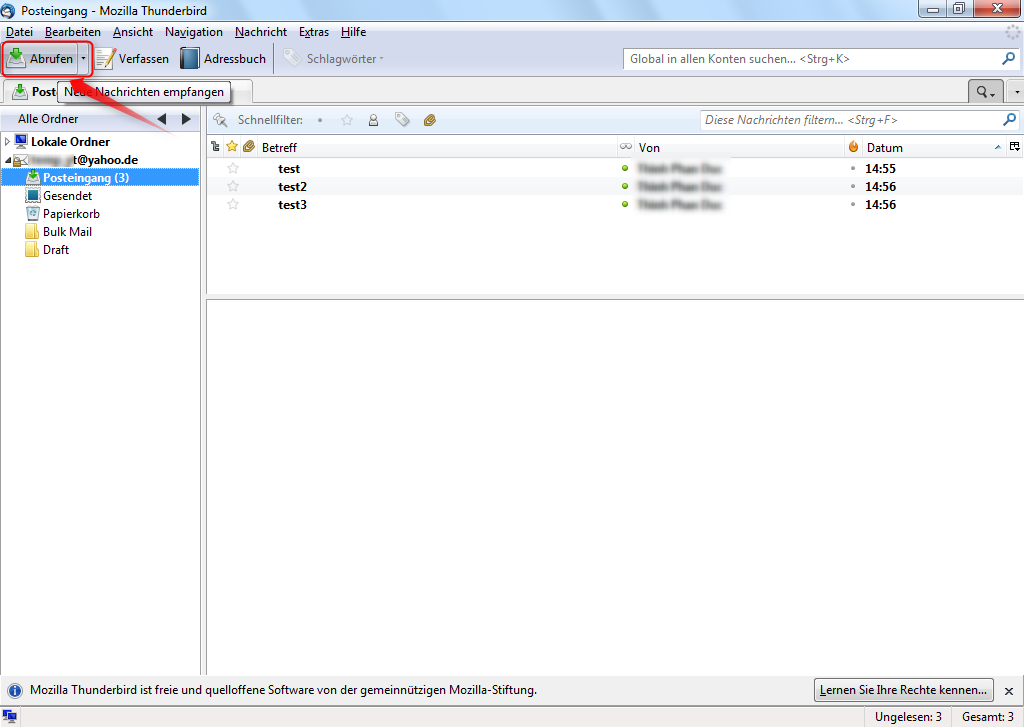Toggle unread filter dot in Schnellfilter

click(x=320, y=120)
